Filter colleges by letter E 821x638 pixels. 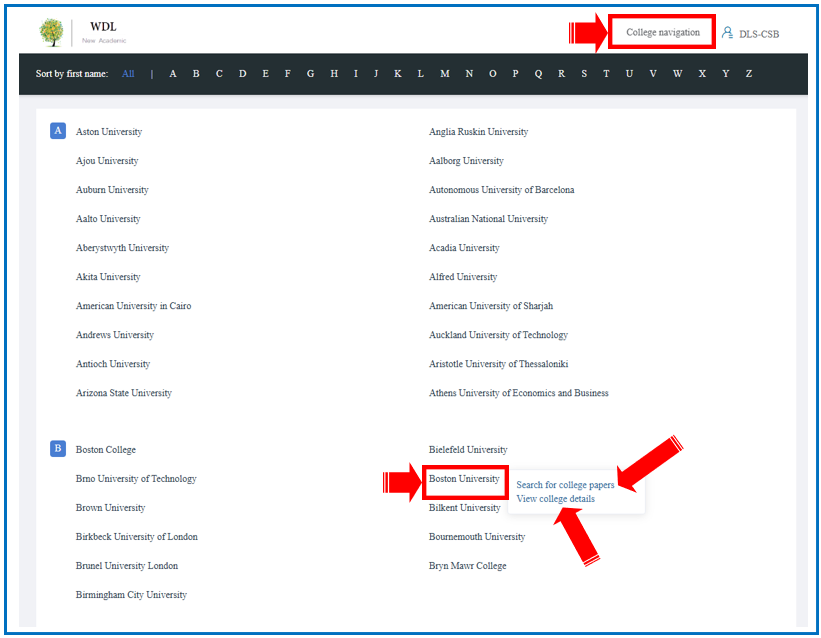coord(265,74)
